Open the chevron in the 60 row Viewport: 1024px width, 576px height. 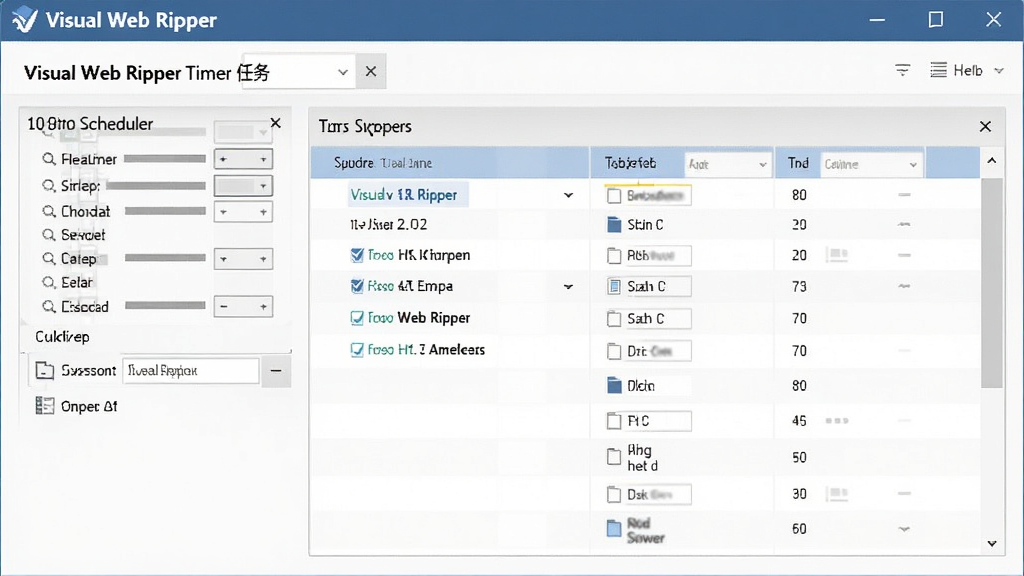(904, 529)
